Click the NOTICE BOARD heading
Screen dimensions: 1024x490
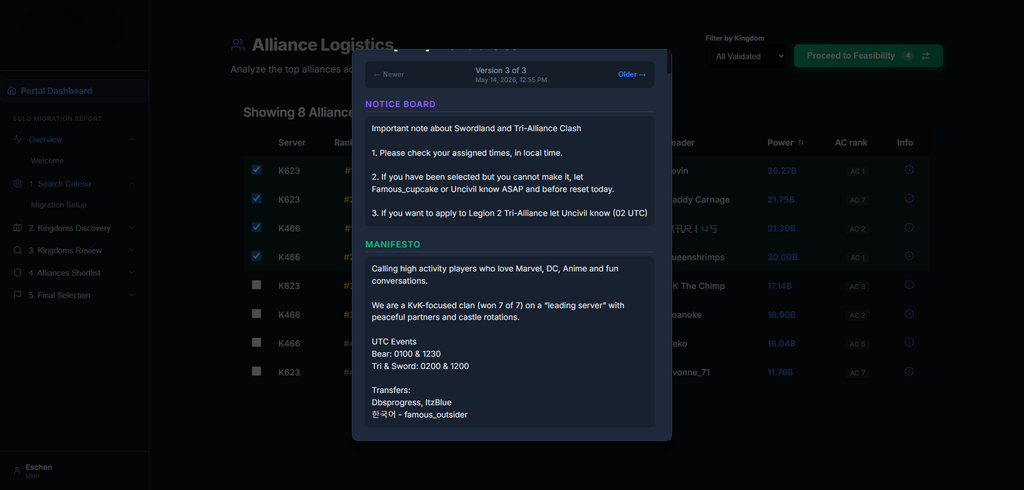(400, 104)
